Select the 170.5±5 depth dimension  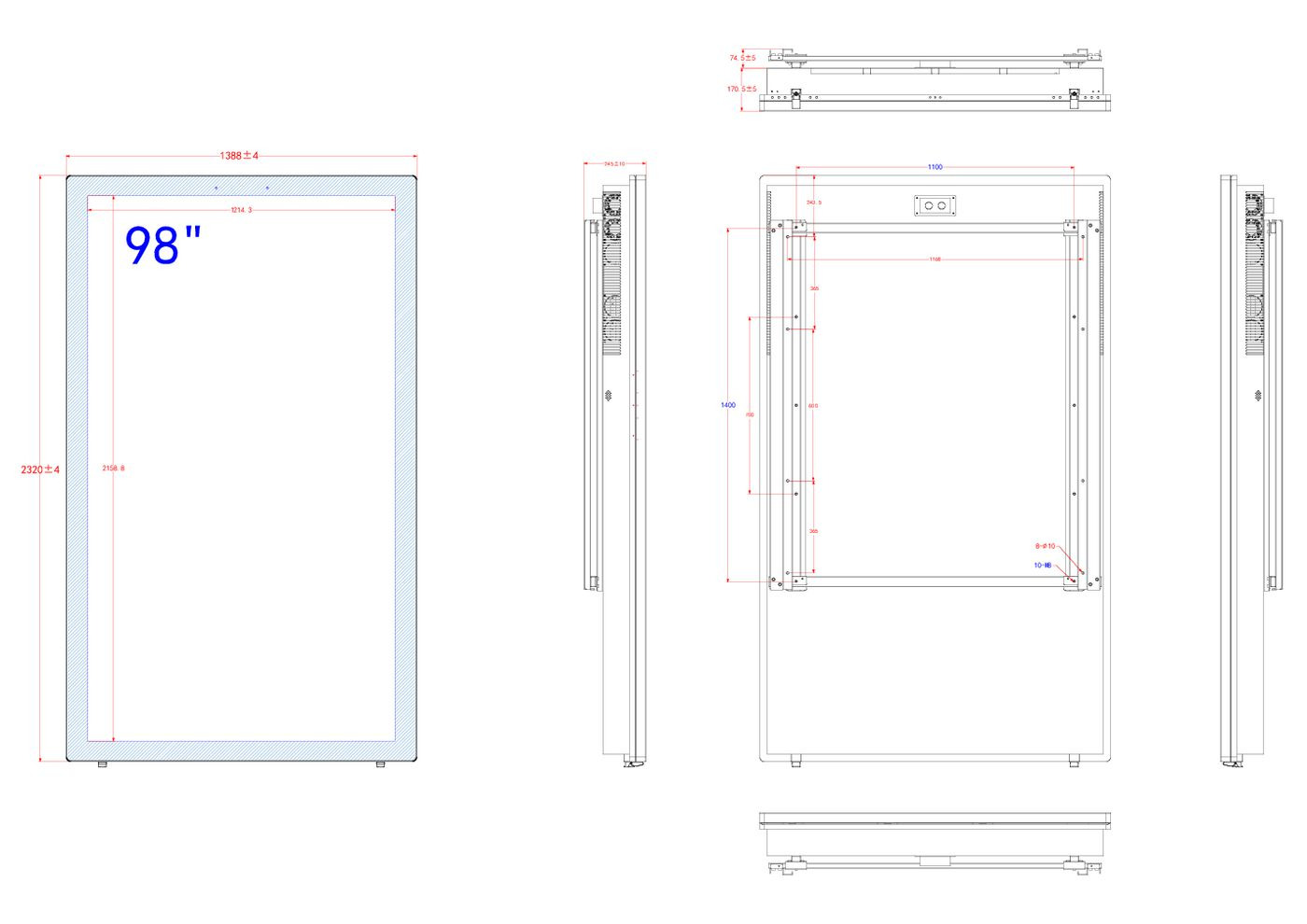pyautogui.click(x=742, y=90)
